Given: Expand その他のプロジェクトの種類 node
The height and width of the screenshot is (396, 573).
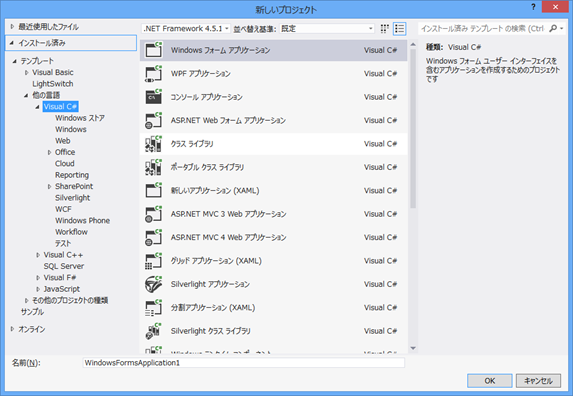Looking at the screenshot, I should [26, 300].
